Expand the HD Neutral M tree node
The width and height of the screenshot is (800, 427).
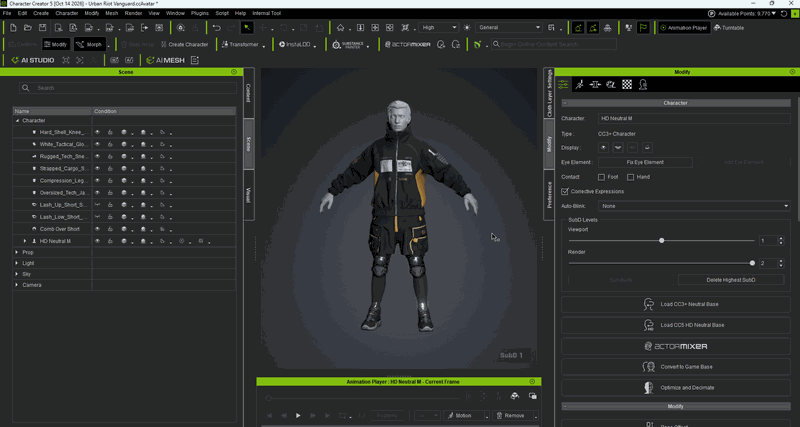pos(24,241)
